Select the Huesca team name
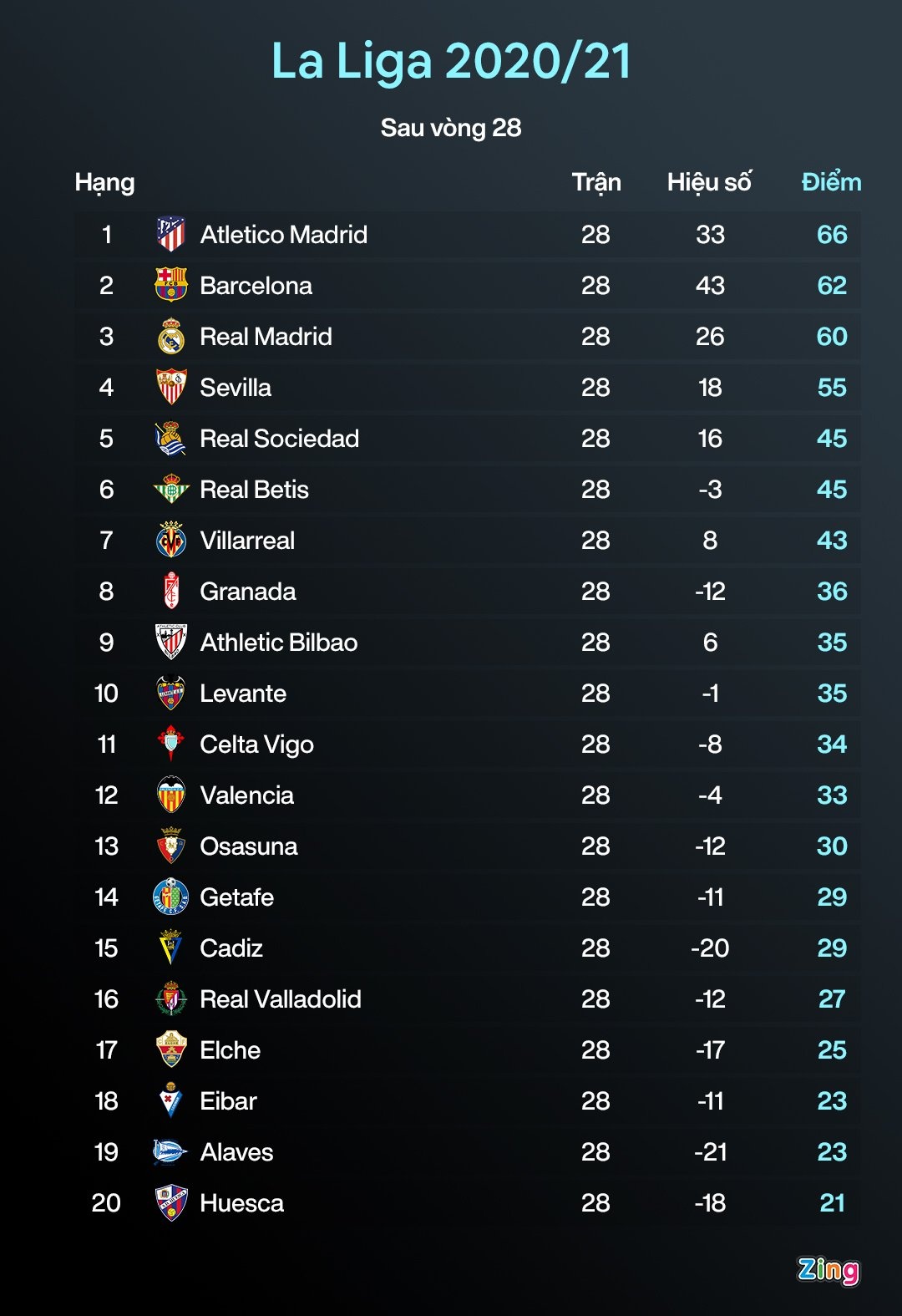Viewport: 902px width, 1316px height. (x=241, y=1203)
